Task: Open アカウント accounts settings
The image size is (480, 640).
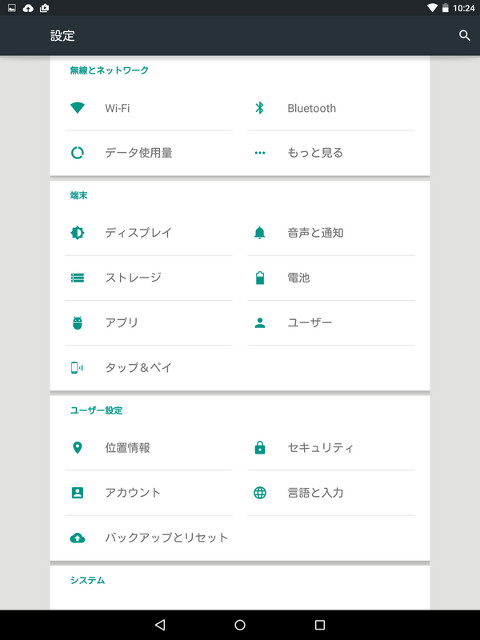Action: (149, 493)
